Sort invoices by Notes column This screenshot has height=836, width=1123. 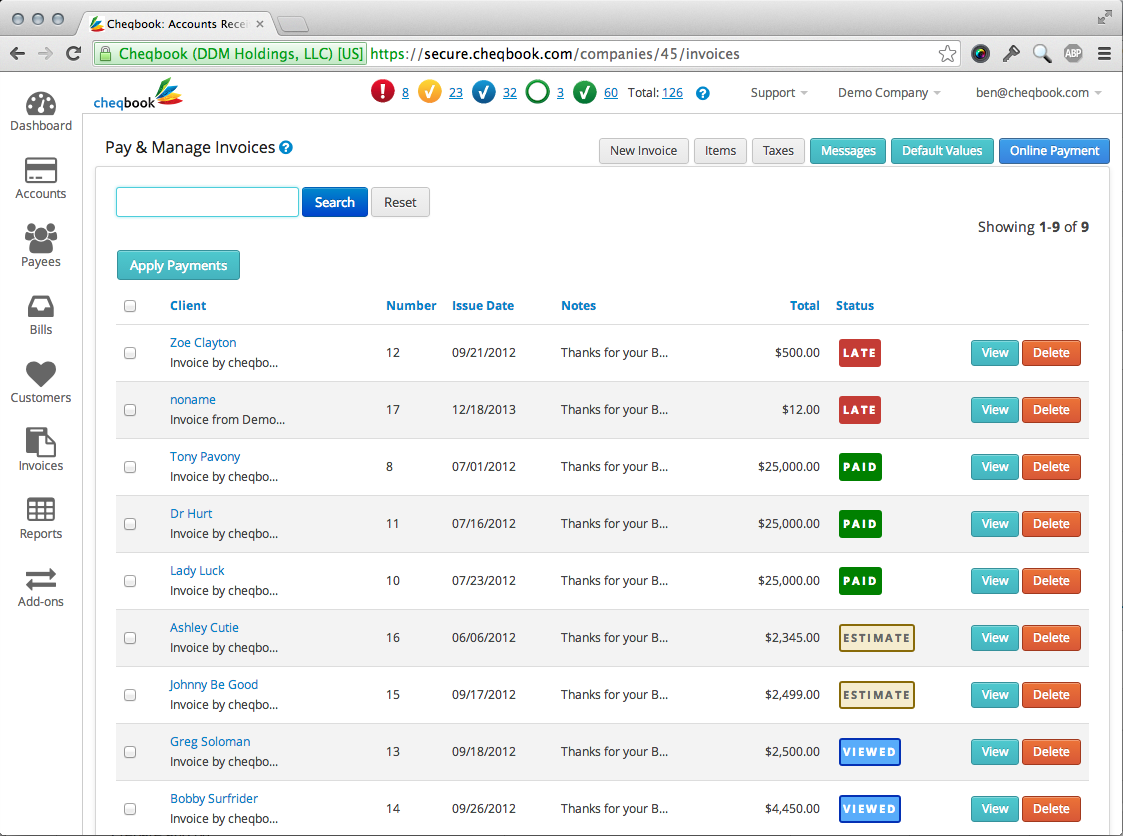578,306
